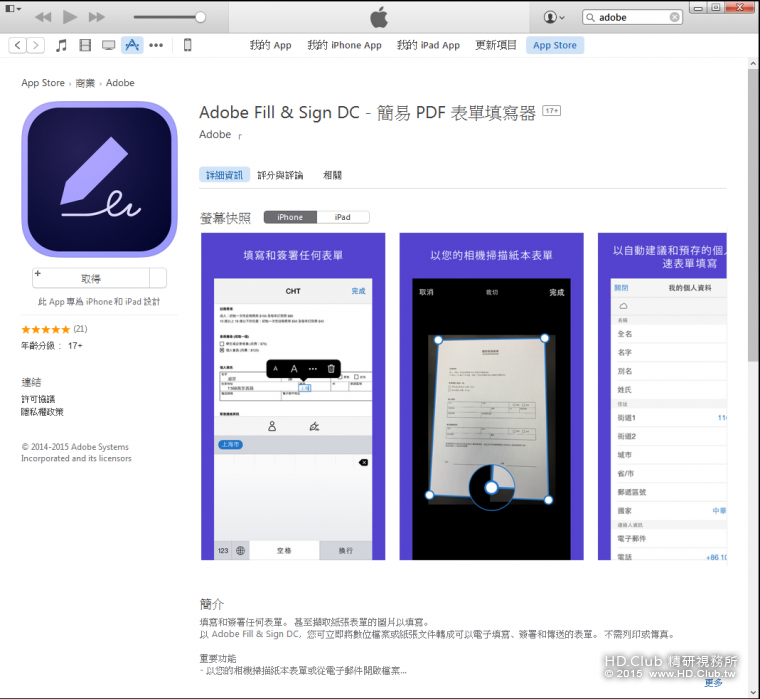Click the volume slider knob
This screenshot has width=760, height=699.
(x=200, y=17)
